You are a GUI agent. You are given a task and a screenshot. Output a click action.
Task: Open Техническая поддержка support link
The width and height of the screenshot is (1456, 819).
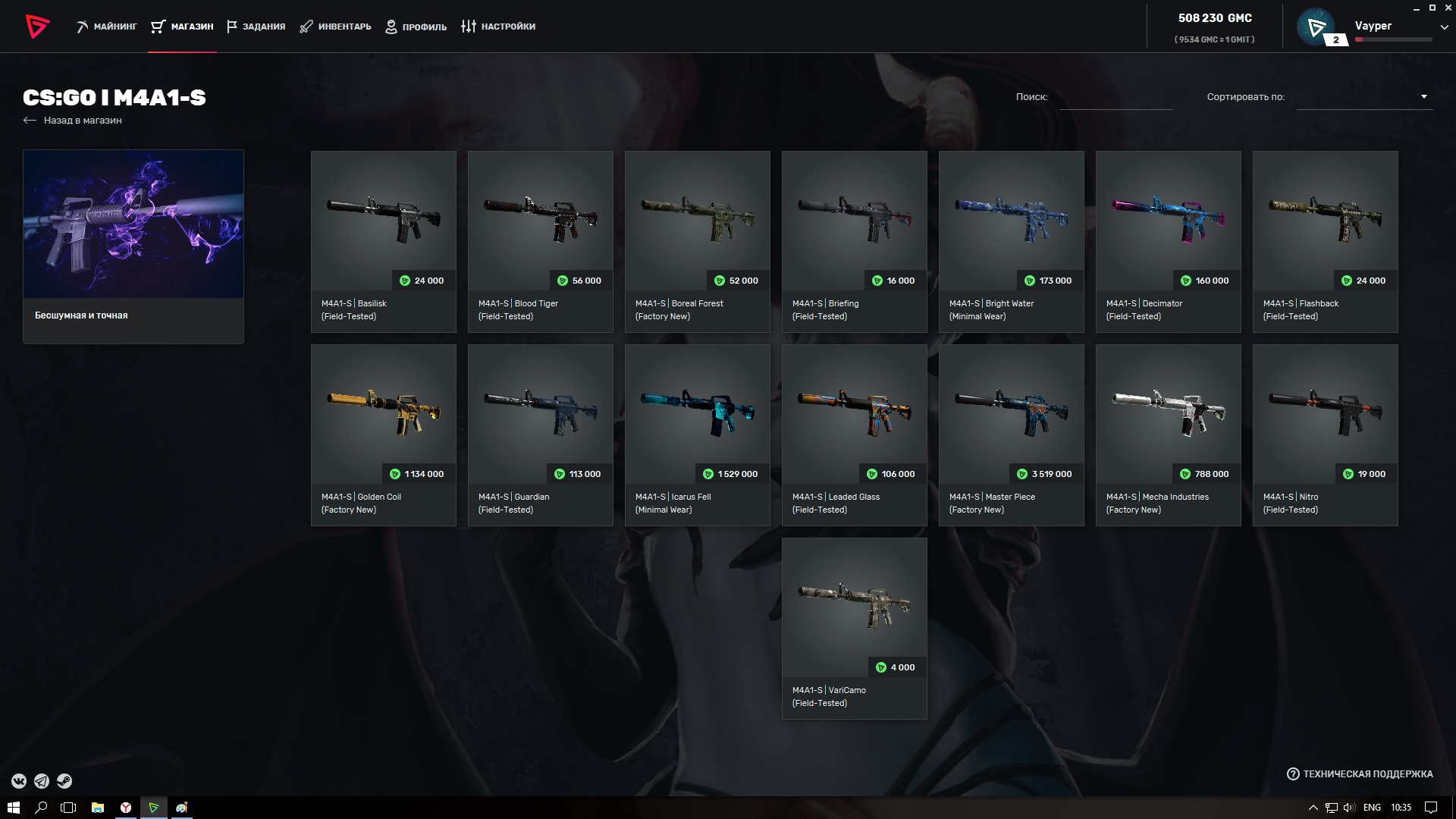pyautogui.click(x=1360, y=774)
